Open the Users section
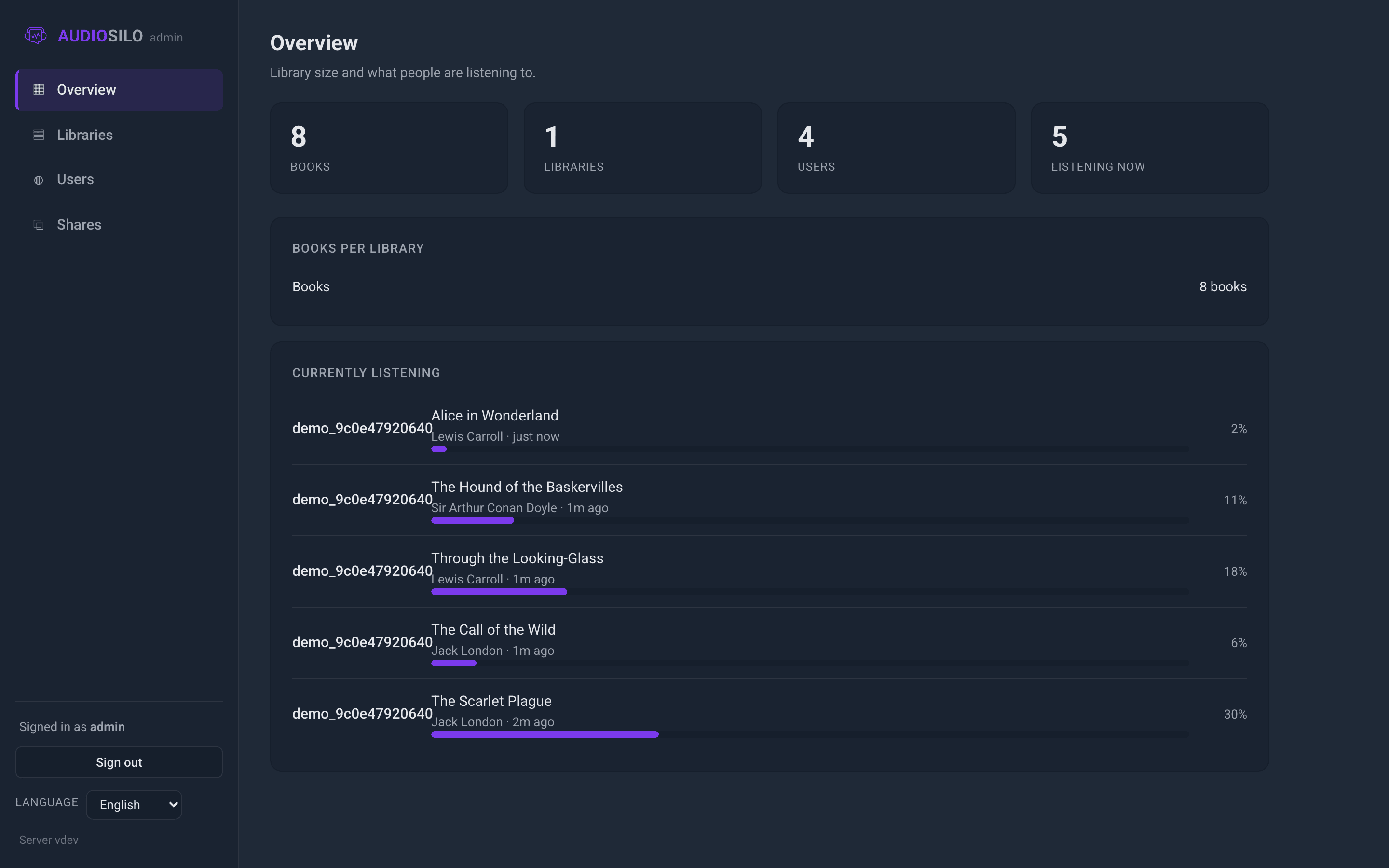The width and height of the screenshot is (1389, 868). (120, 180)
